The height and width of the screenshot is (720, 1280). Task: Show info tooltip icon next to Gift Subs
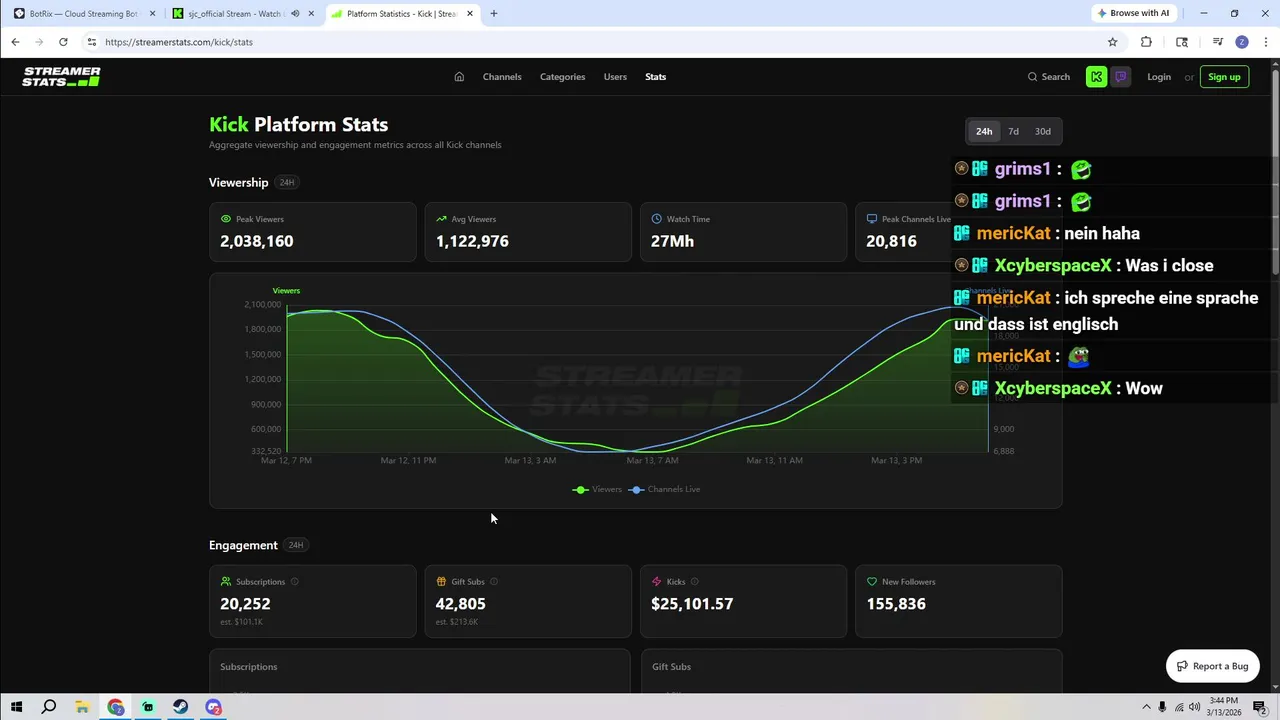[x=494, y=582]
